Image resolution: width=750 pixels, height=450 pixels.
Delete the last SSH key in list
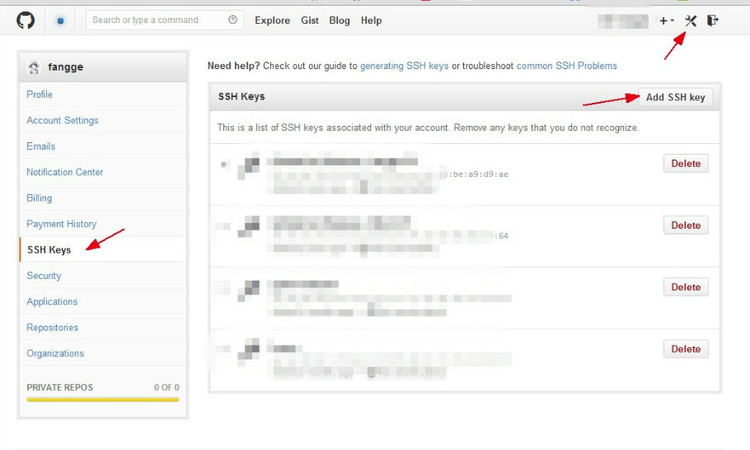(x=685, y=349)
